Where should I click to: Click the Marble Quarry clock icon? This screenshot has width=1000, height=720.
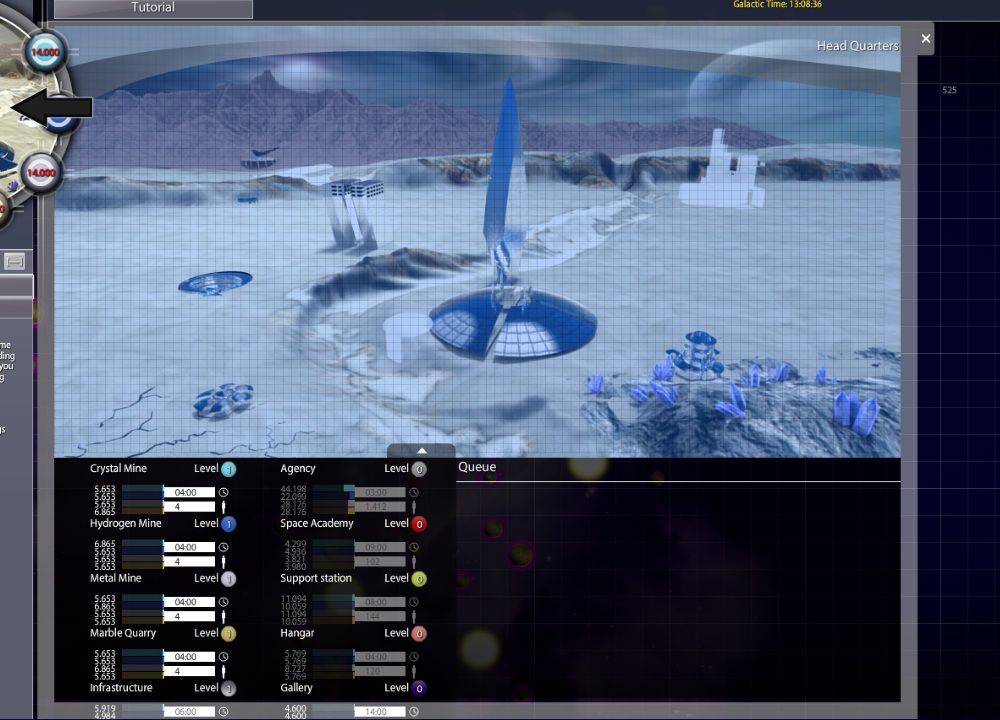tap(223, 657)
